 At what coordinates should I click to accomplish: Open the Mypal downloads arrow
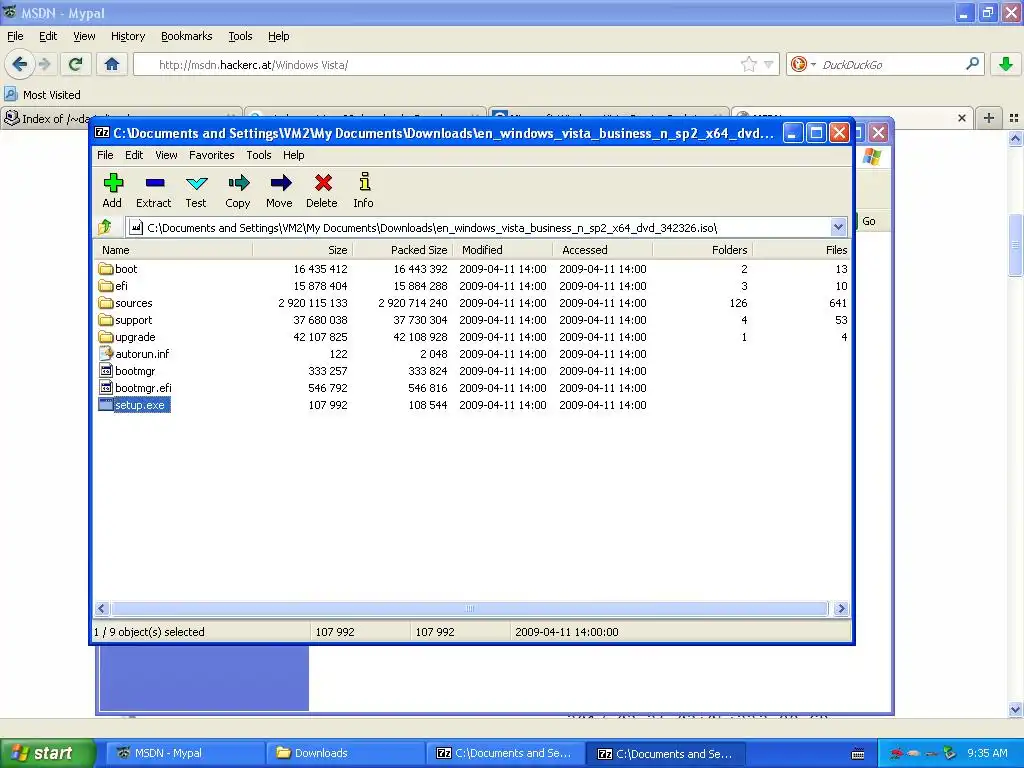tap(1006, 64)
